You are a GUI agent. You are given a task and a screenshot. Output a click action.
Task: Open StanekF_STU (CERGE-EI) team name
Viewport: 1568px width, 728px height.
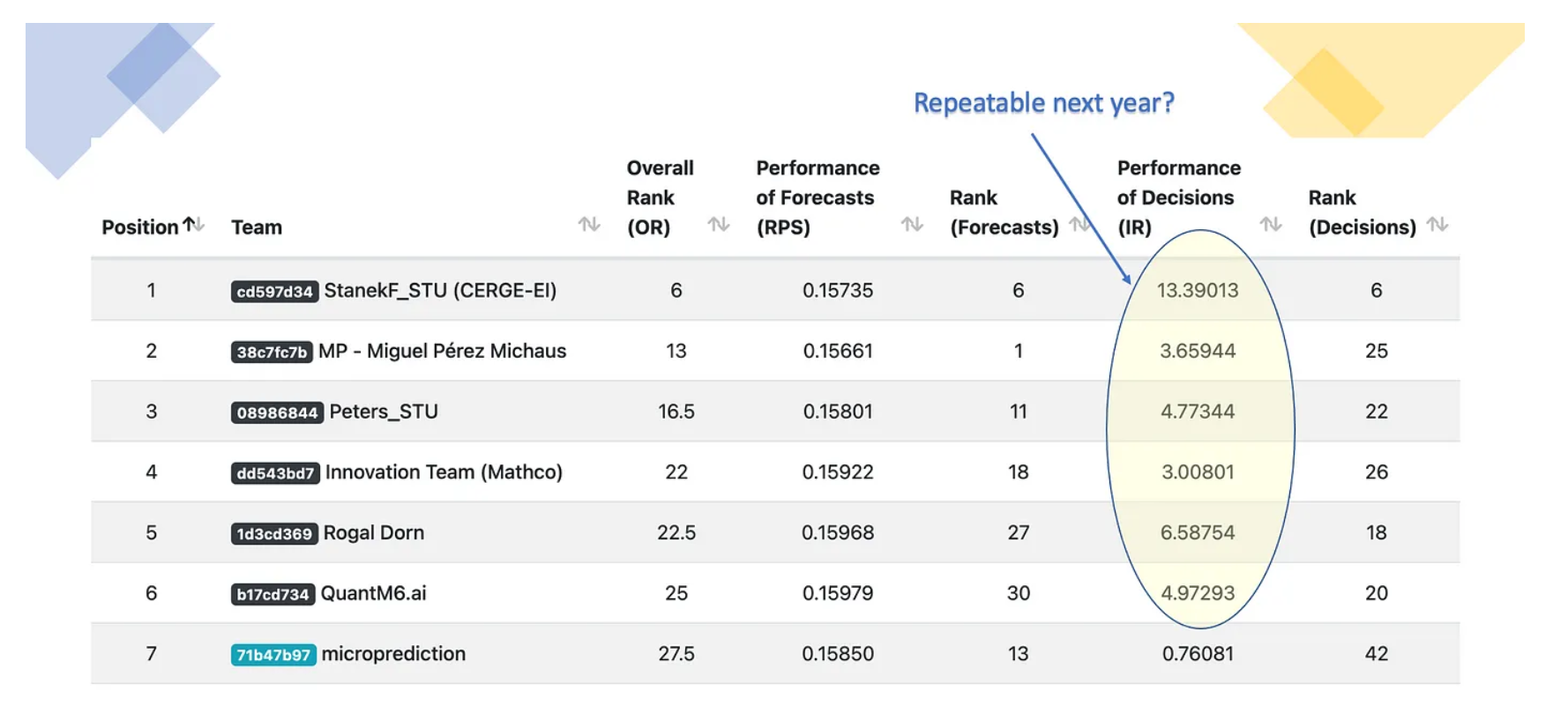coord(440,291)
